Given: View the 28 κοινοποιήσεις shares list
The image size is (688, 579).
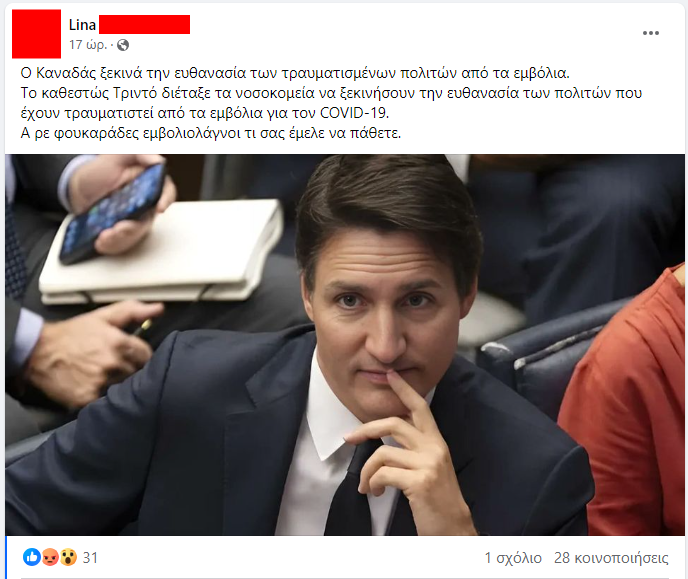Looking at the screenshot, I should click(x=611, y=558).
